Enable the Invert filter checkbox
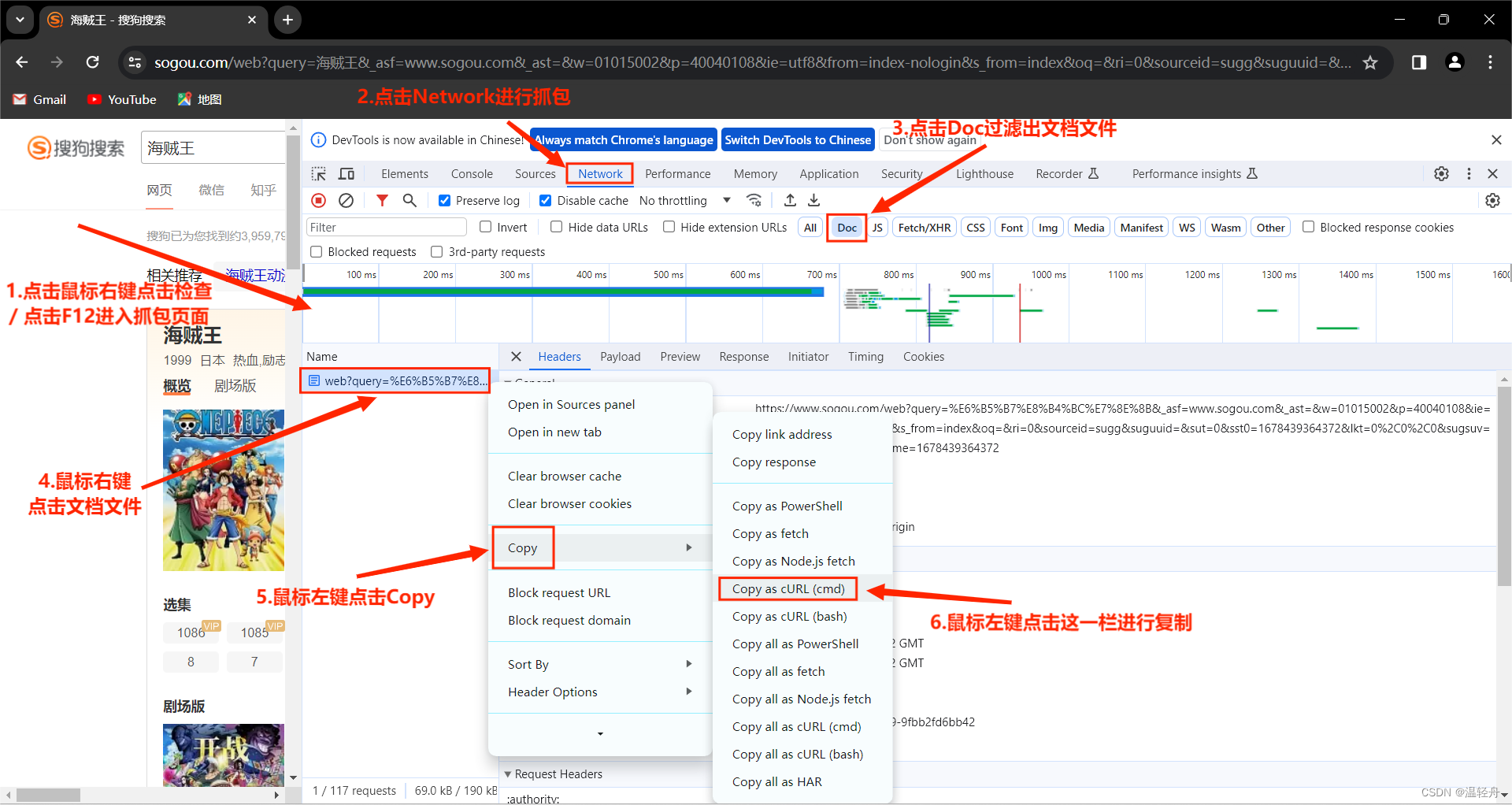This screenshot has width=1512, height=805. 485,227
